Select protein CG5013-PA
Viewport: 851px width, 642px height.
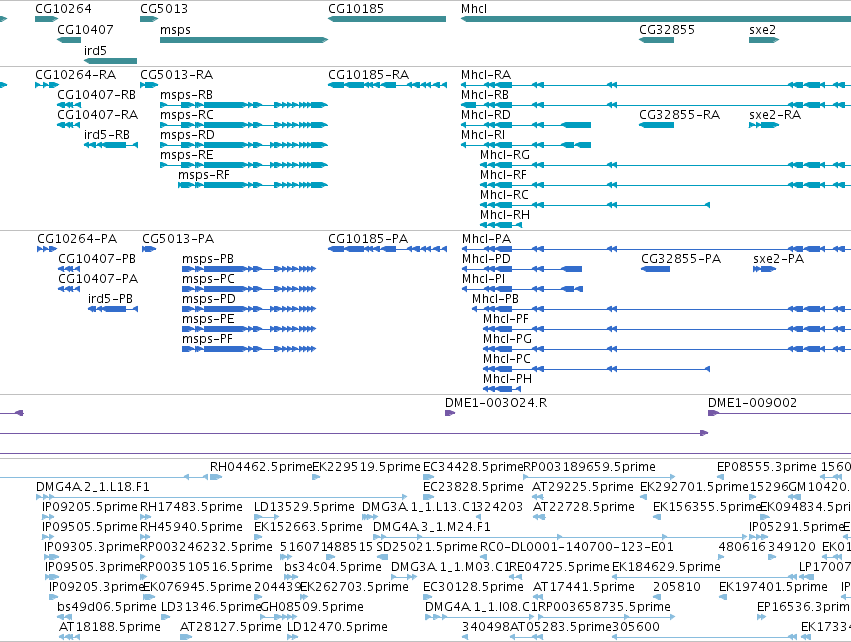pyautogui.click(x=149, y=249)
